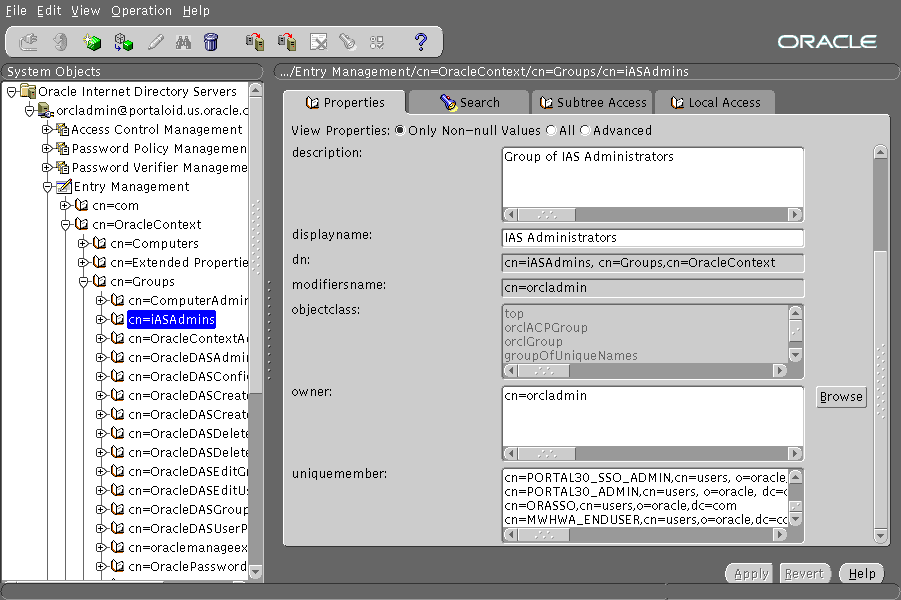Switch to the Local Access tab

715,102
